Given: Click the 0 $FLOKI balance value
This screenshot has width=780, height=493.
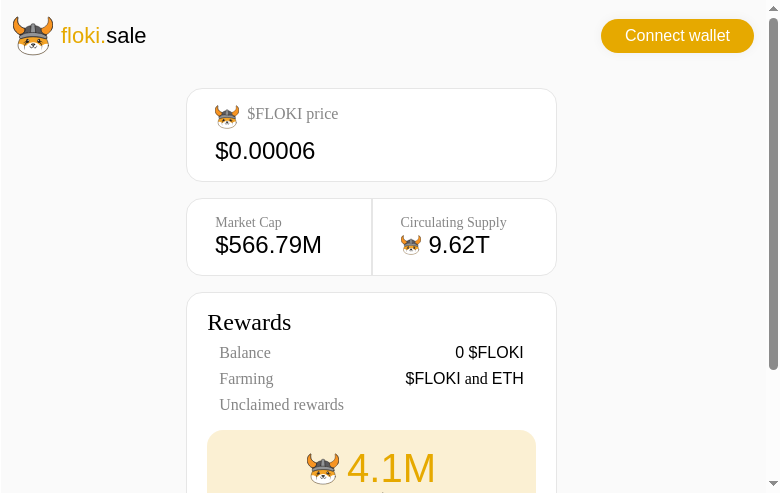Looking at the screenshot, I should point(489,352).
